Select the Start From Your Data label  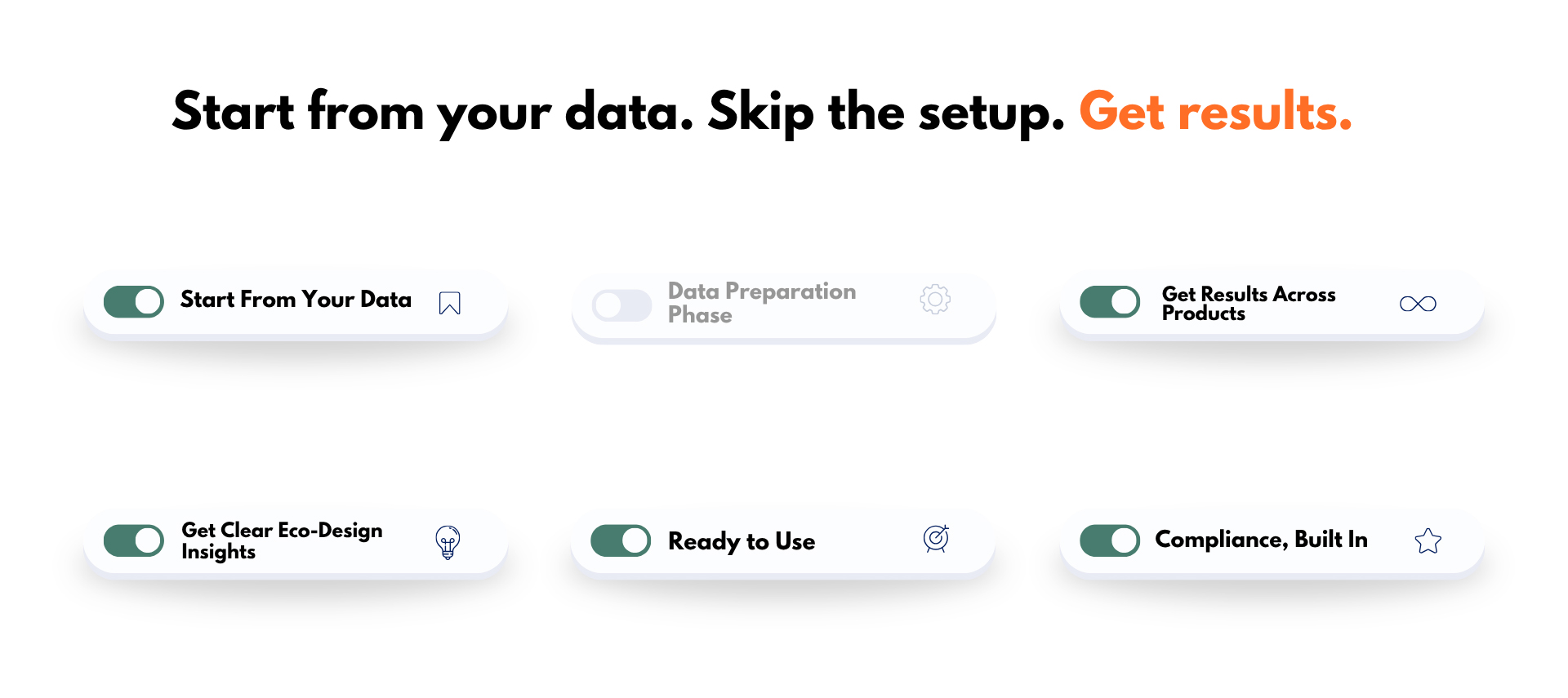[296, 300]
